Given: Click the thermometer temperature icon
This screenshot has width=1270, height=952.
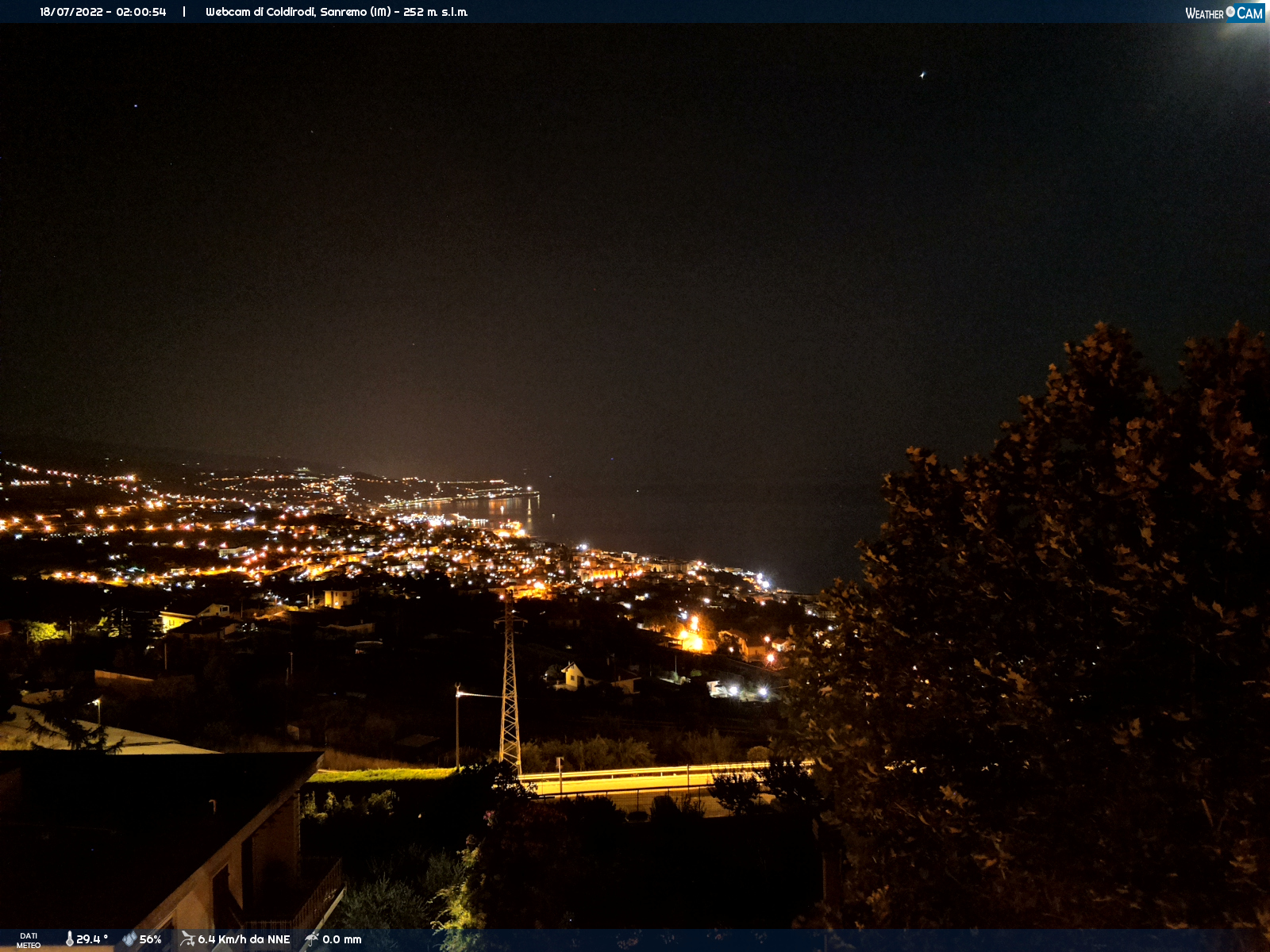Looking at the screenshot, I should 70,939.
